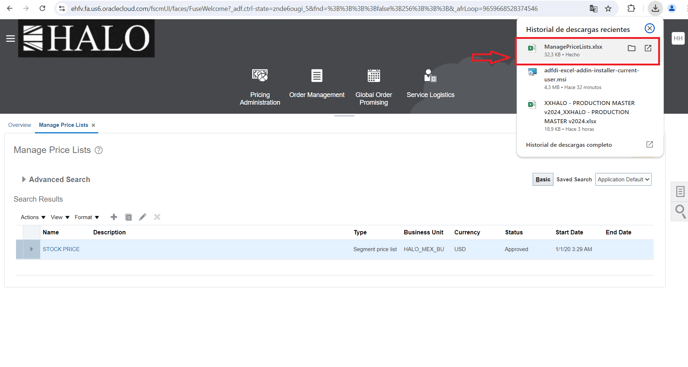Click the HALO logo
688x367 pixels.
click(x=86, y=39)
